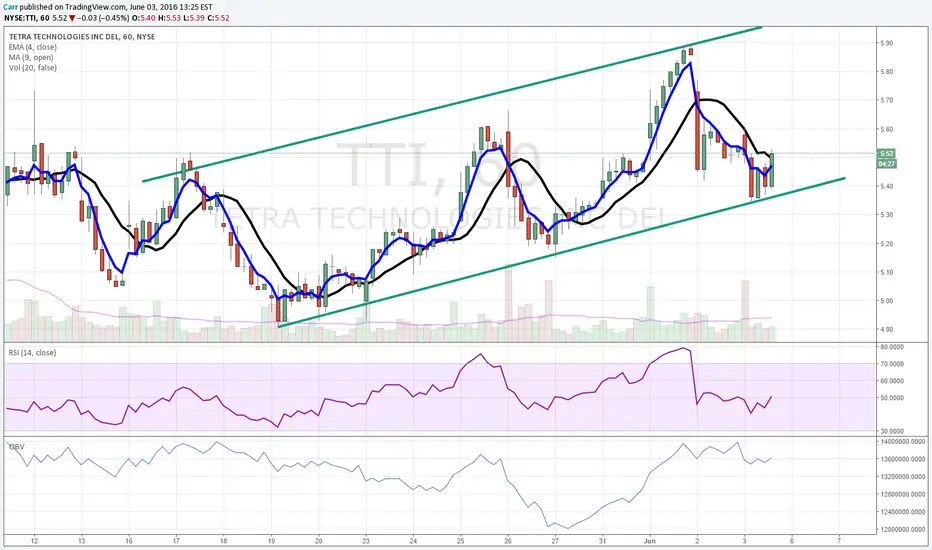Select the L:5.39 low value

pyautogui.click(x=193, y=18)
